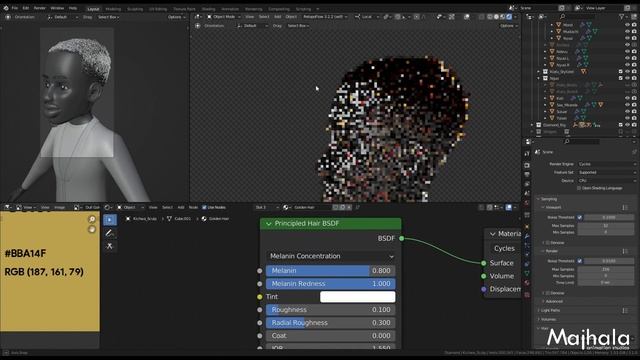Toggle the Use Nodes checkbox
Screen dimensions: 640x360
point(204,207)
